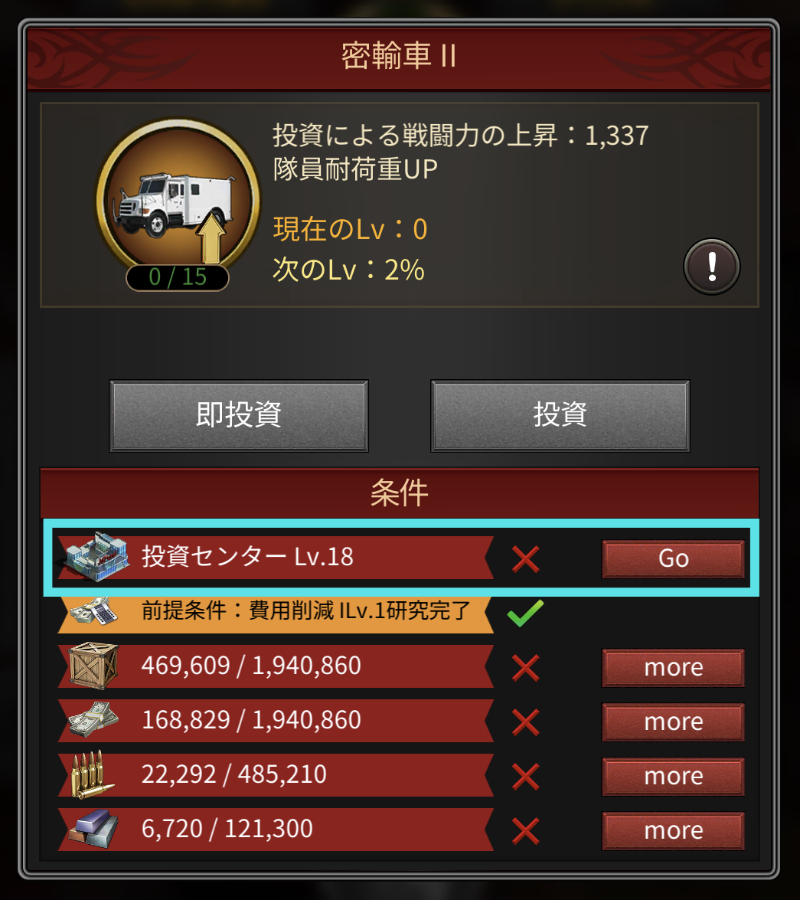Get more ammo via more button
Viewport: 800px width, 900px height.
[x=673, y=776]
